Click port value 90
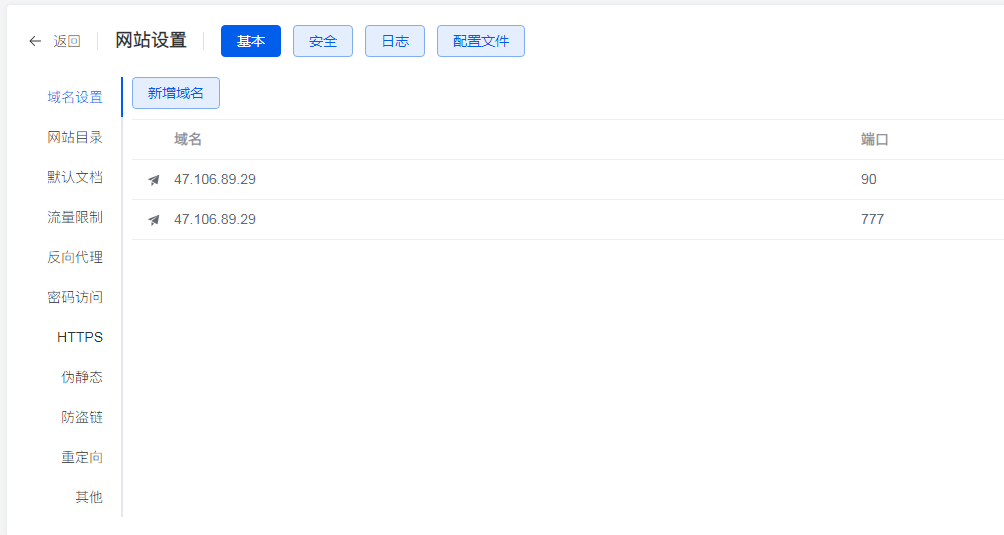 tap(869, 179)
